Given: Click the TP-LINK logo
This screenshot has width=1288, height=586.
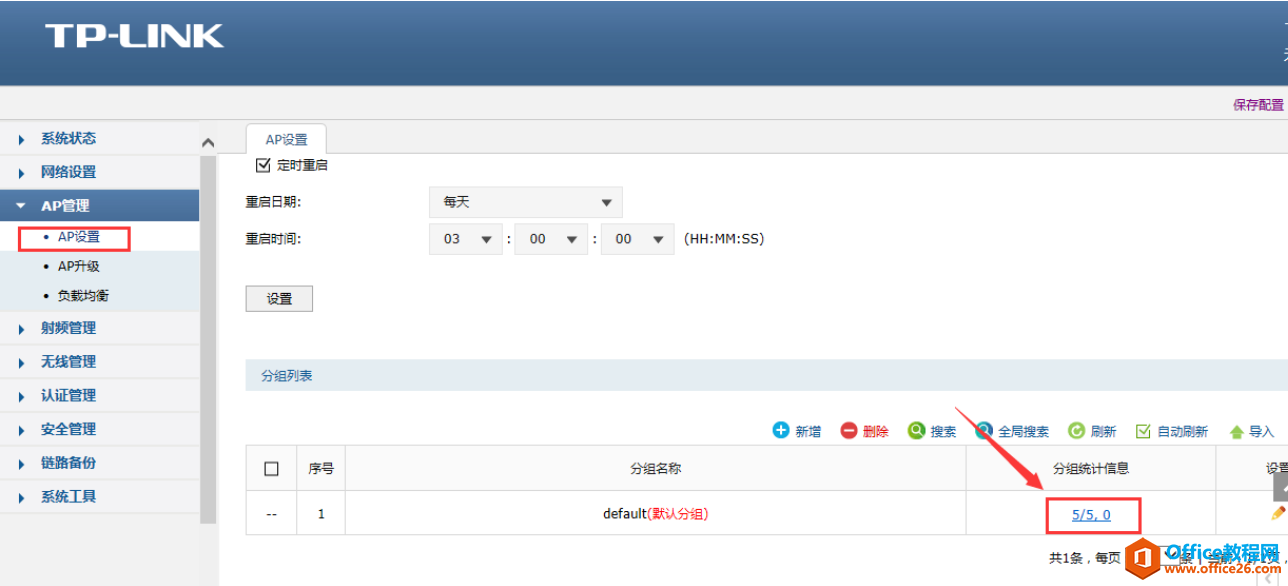Looking at the screenshot, I should pyautogui.click(x=134, y=36).
